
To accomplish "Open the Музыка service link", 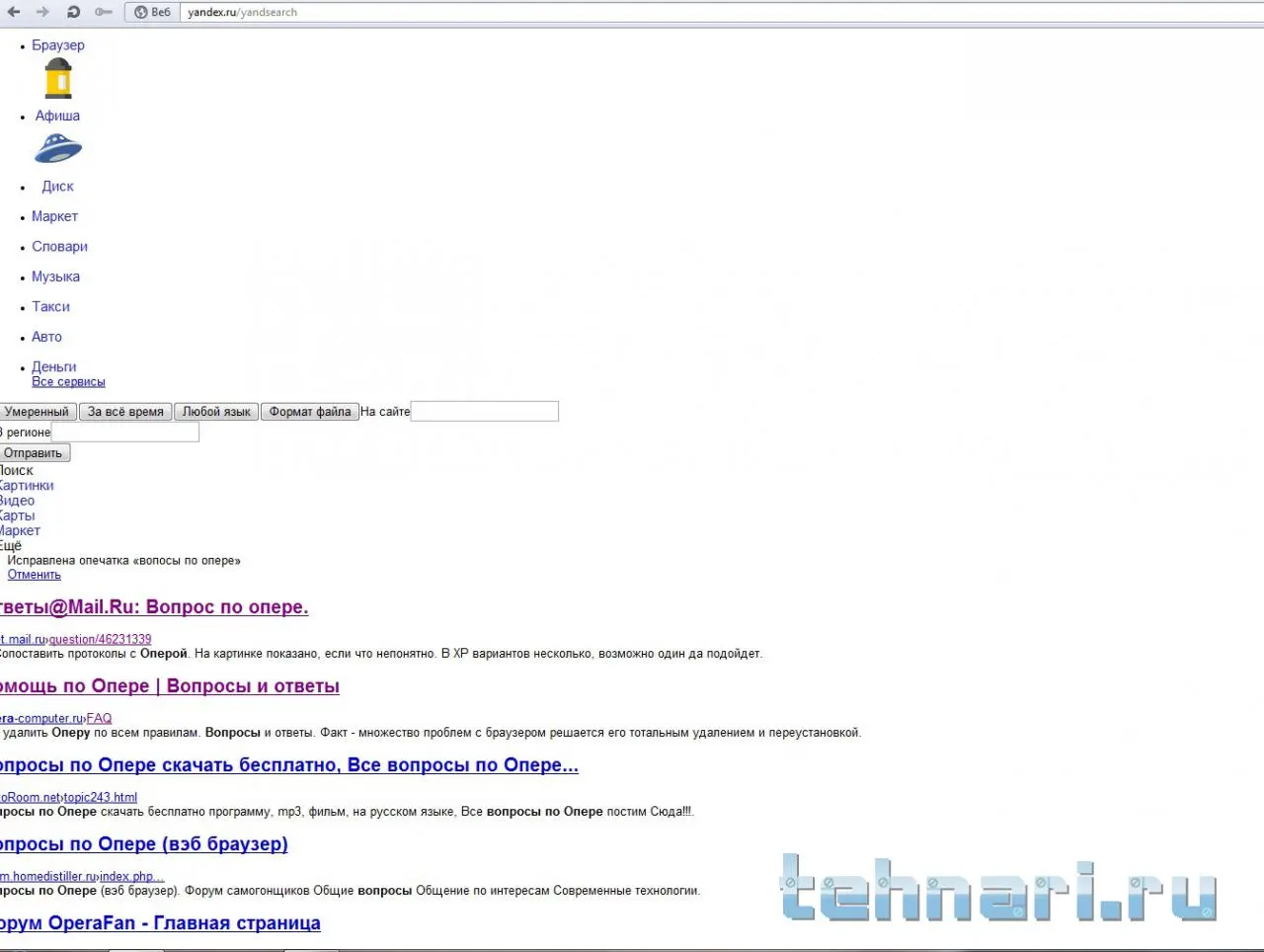I will pyautogui.click(x=55, y=277).
